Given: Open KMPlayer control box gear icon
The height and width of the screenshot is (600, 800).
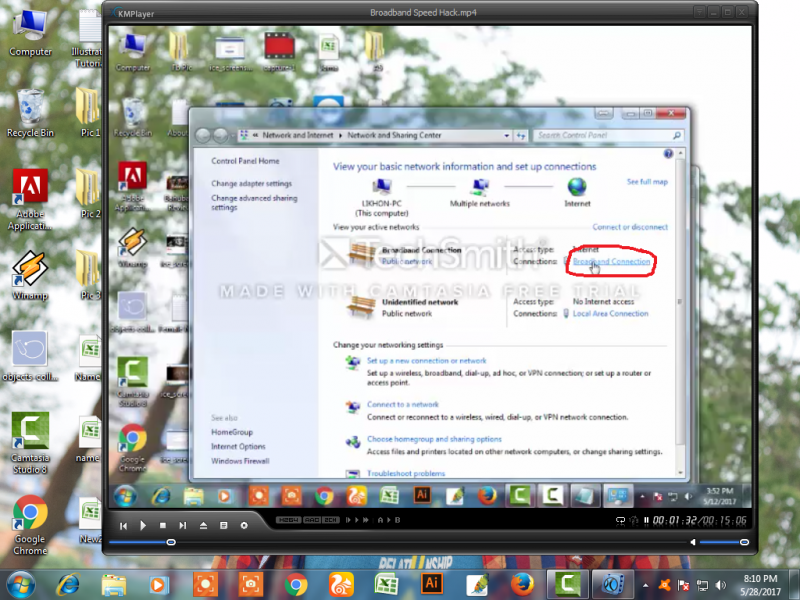Looking at the screenshot, I should coord(244,525).
